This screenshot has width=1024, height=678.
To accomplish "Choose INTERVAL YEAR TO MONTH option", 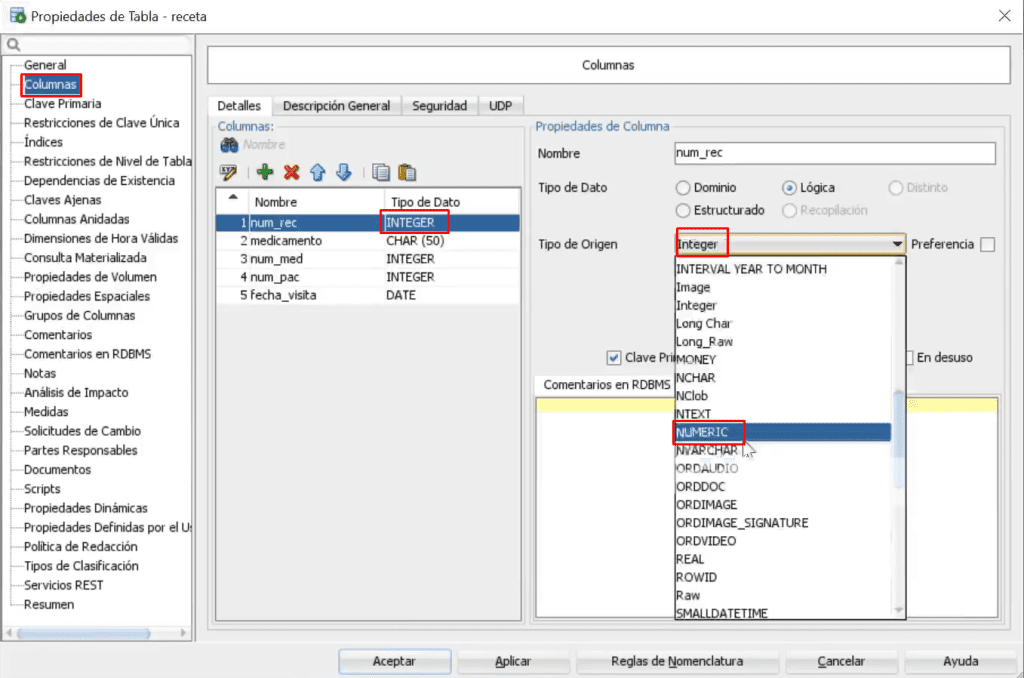I will [x=782, y=269].
